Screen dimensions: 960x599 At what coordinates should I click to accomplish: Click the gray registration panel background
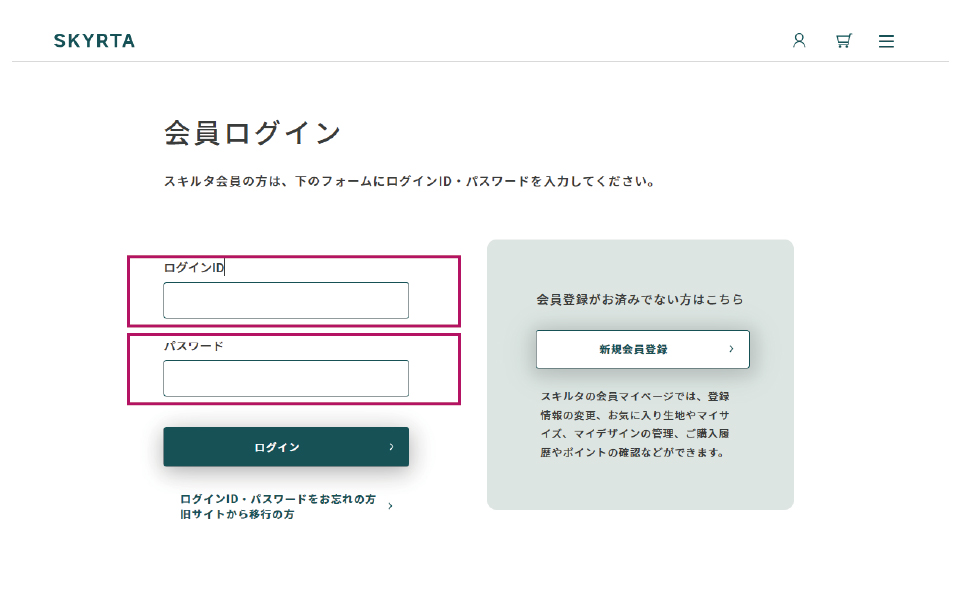640,485
